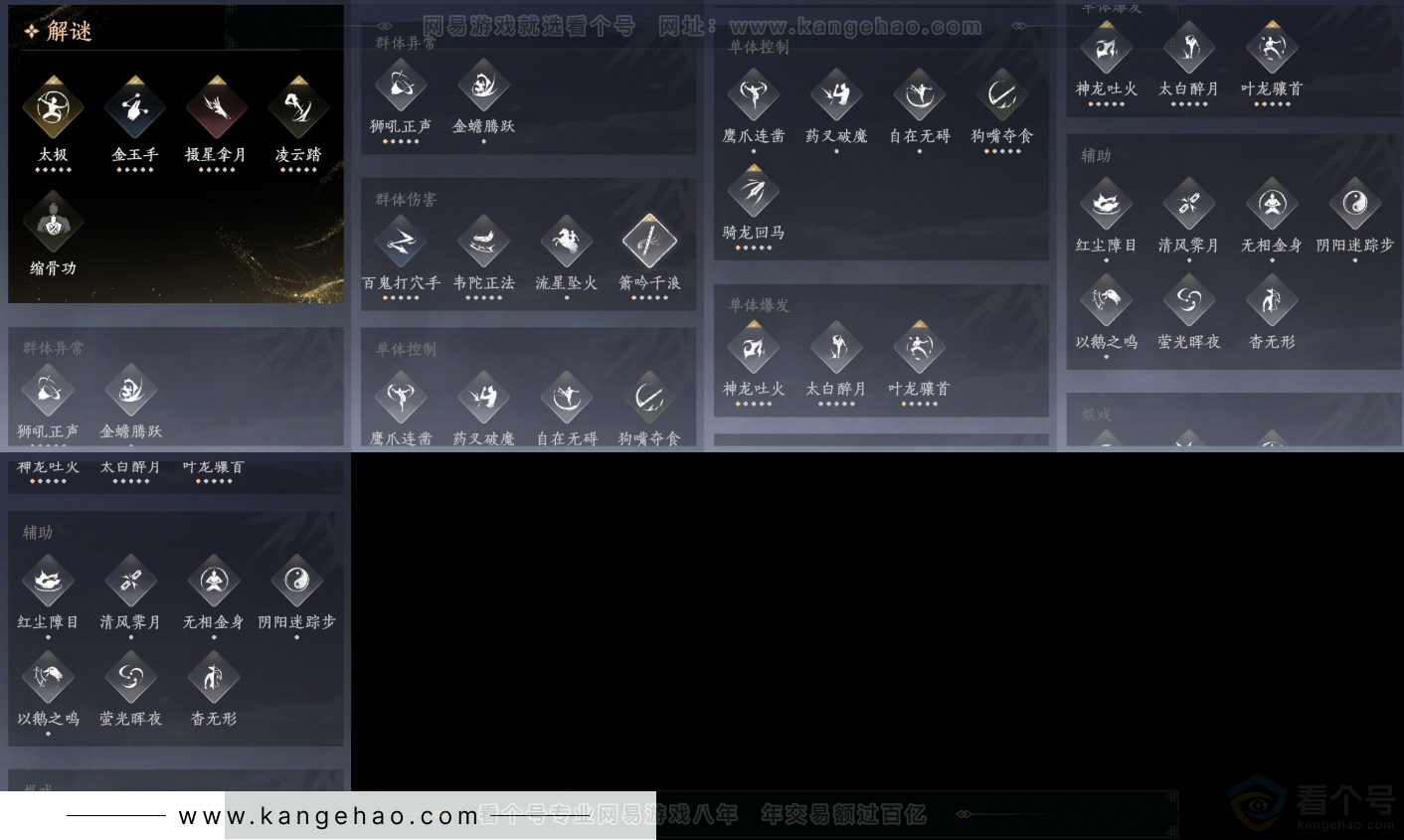Viewport: 1404px width, 840px height.
Task: Choose the 流星坠火 skill icon
Action: click(567, 242)
